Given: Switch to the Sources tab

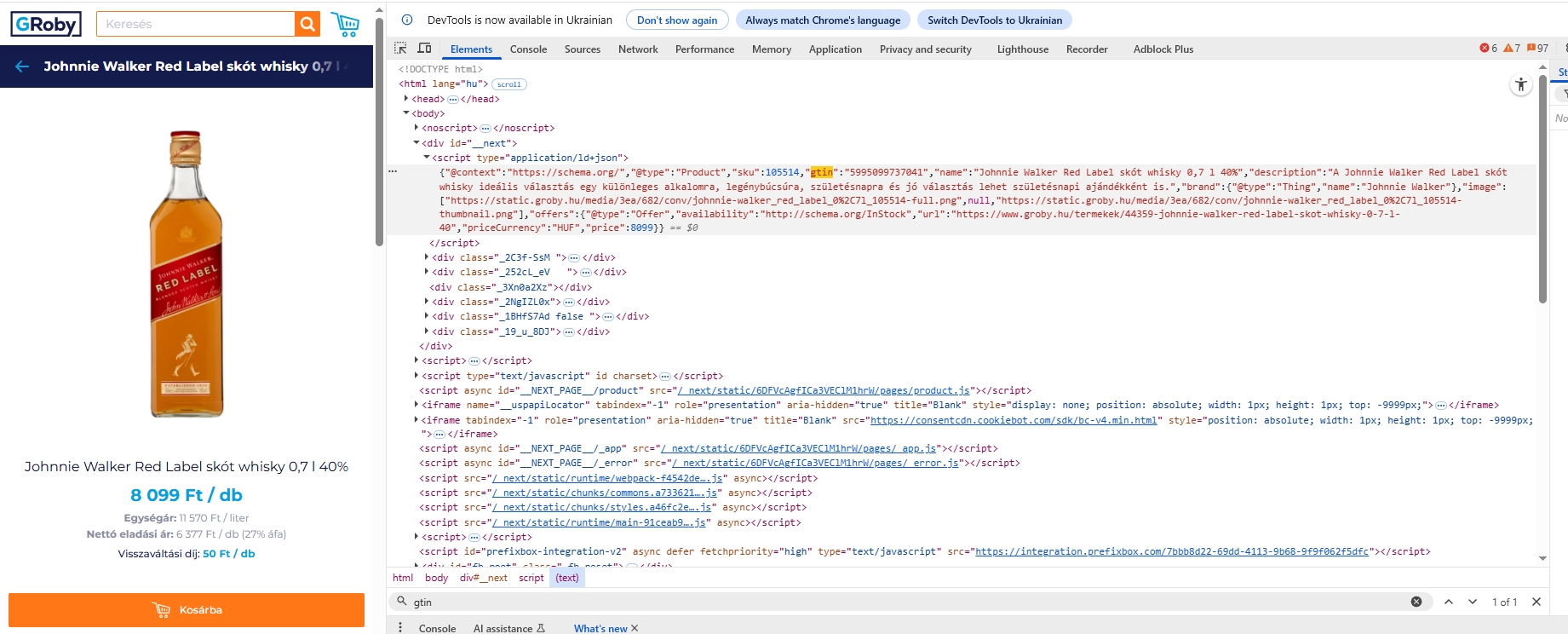Looking at the screenshot, I should coord(583,49).
